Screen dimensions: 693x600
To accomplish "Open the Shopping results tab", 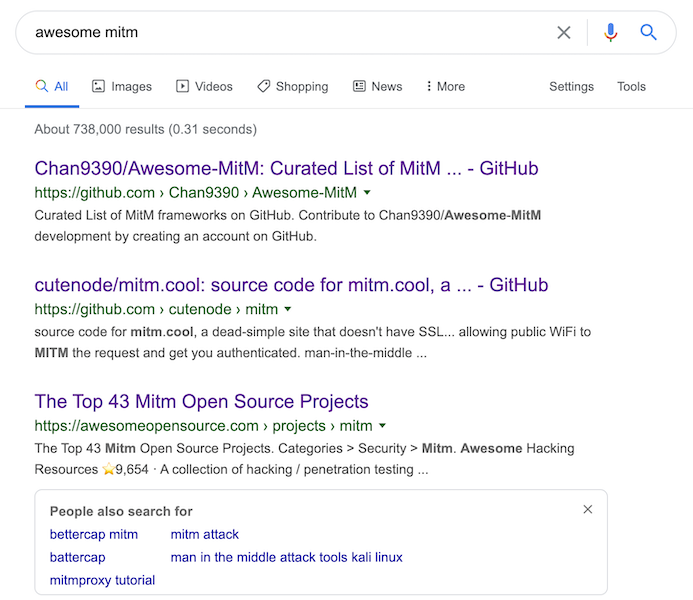I will pyautogui.click(x=292, y=87).
